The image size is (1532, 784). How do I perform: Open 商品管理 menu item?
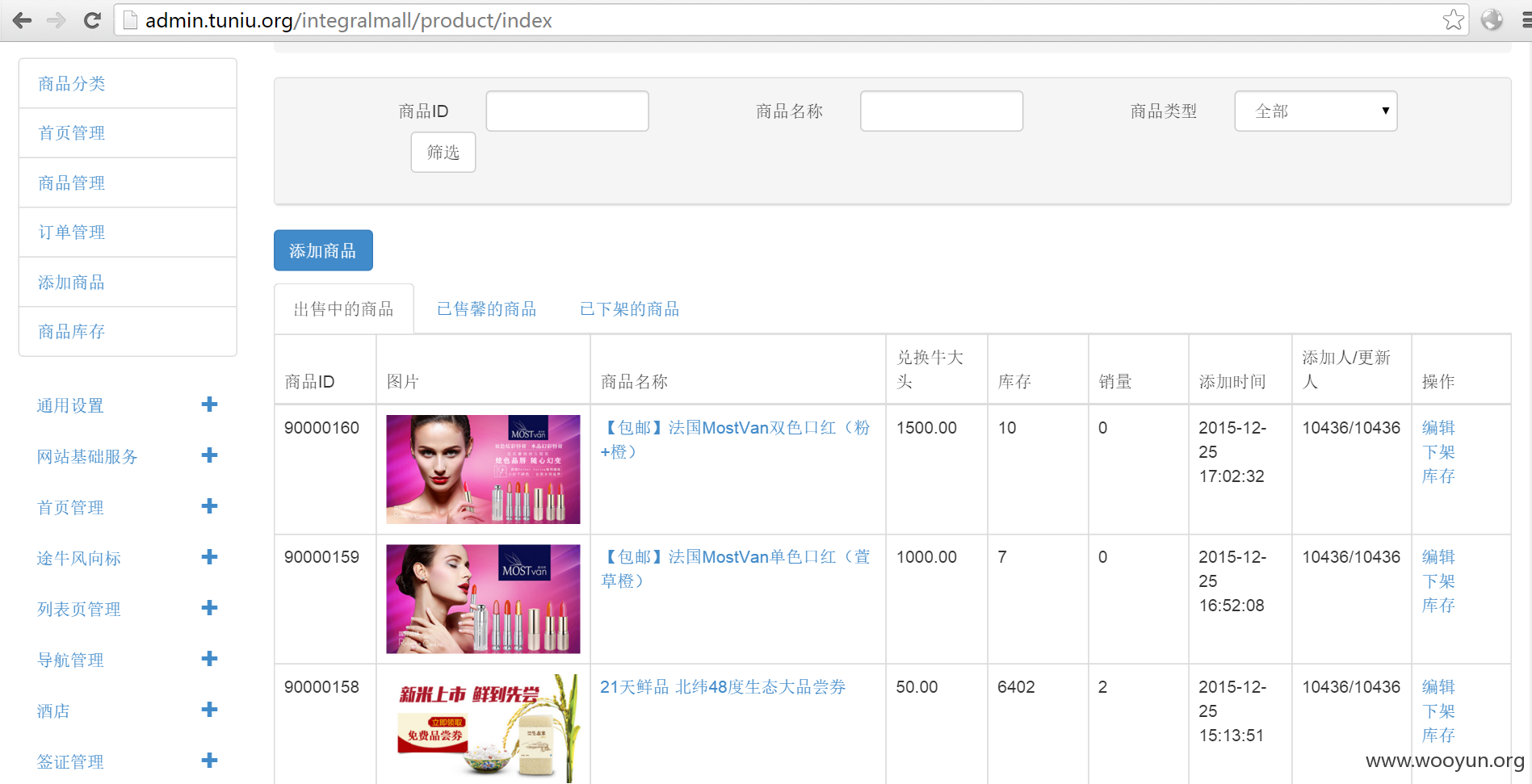click(128, 183)
